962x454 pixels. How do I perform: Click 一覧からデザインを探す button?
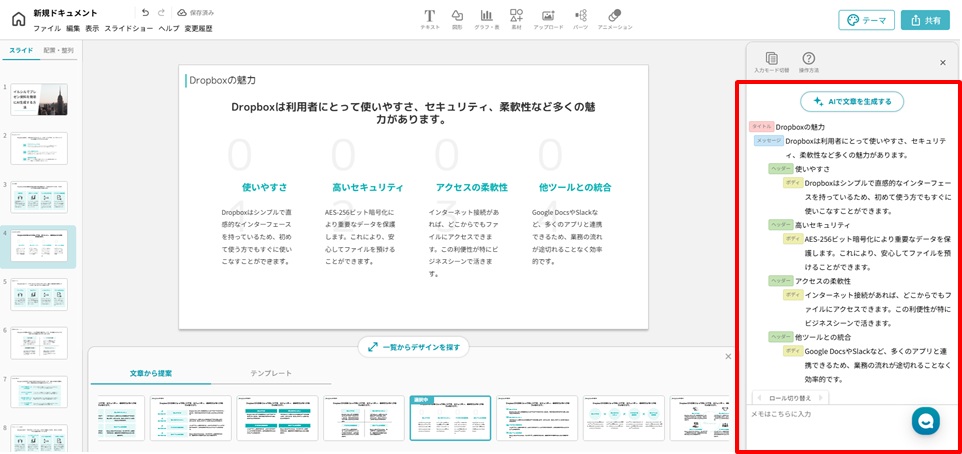(413, 347)
